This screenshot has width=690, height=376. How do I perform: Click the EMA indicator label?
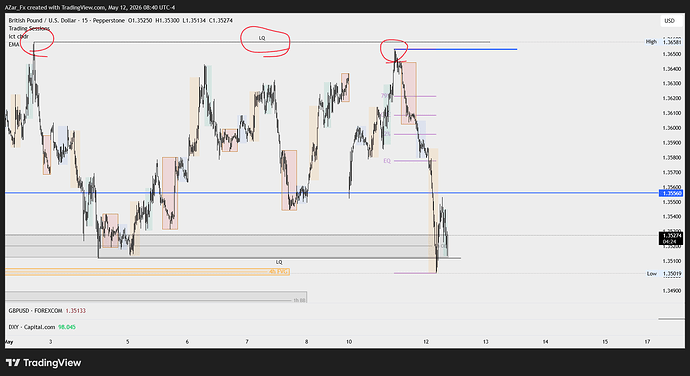pyautogui.click(x=14, y=44)
